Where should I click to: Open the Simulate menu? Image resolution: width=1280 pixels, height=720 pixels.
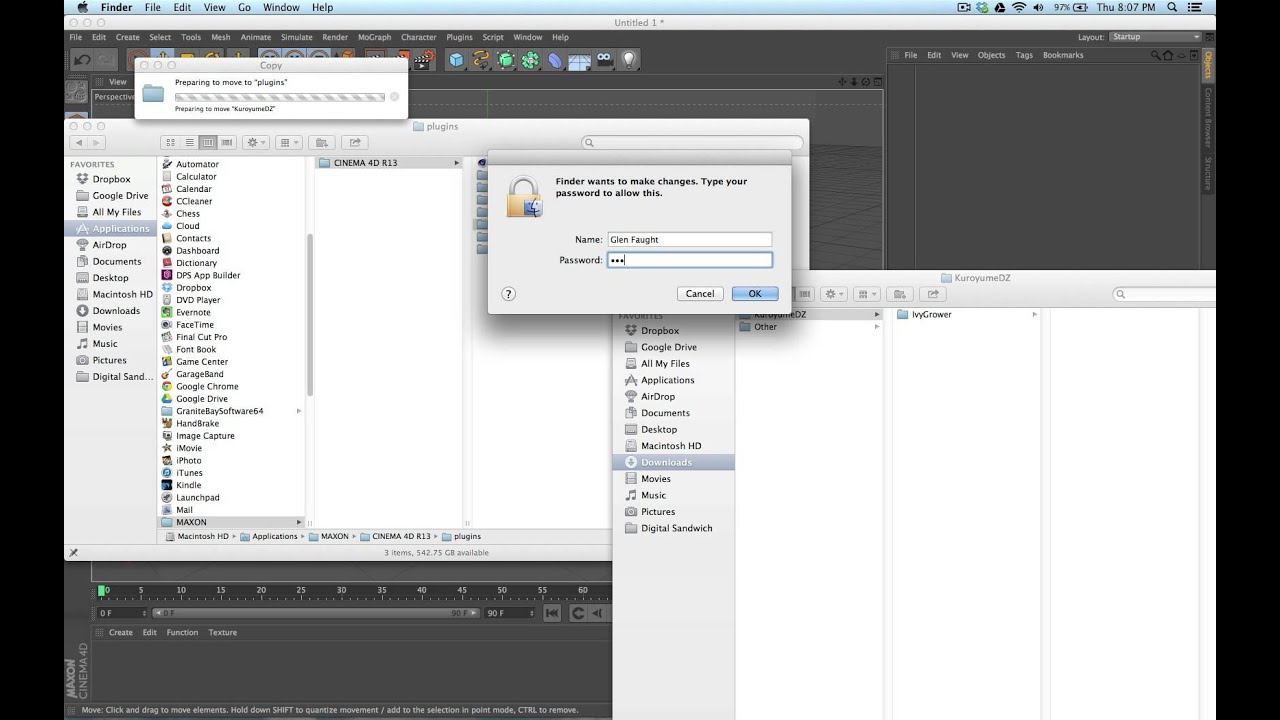pos(296,37)
